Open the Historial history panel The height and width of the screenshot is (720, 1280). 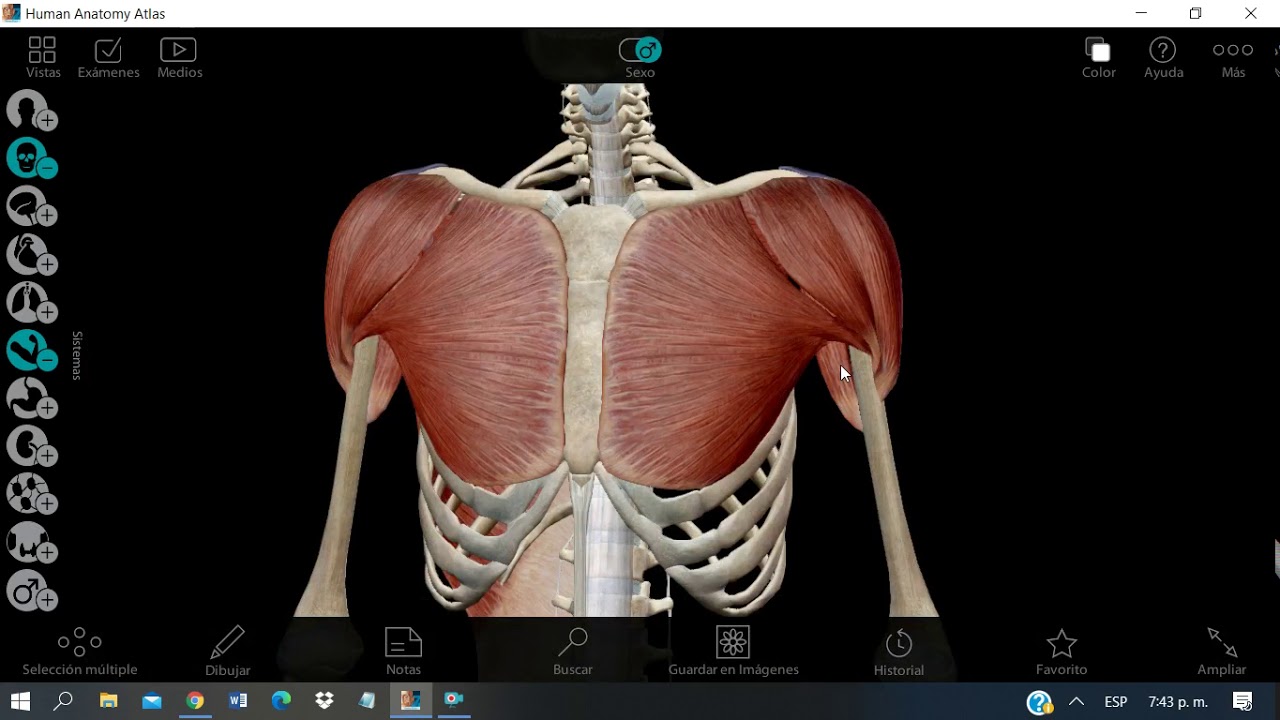(899, 652)
